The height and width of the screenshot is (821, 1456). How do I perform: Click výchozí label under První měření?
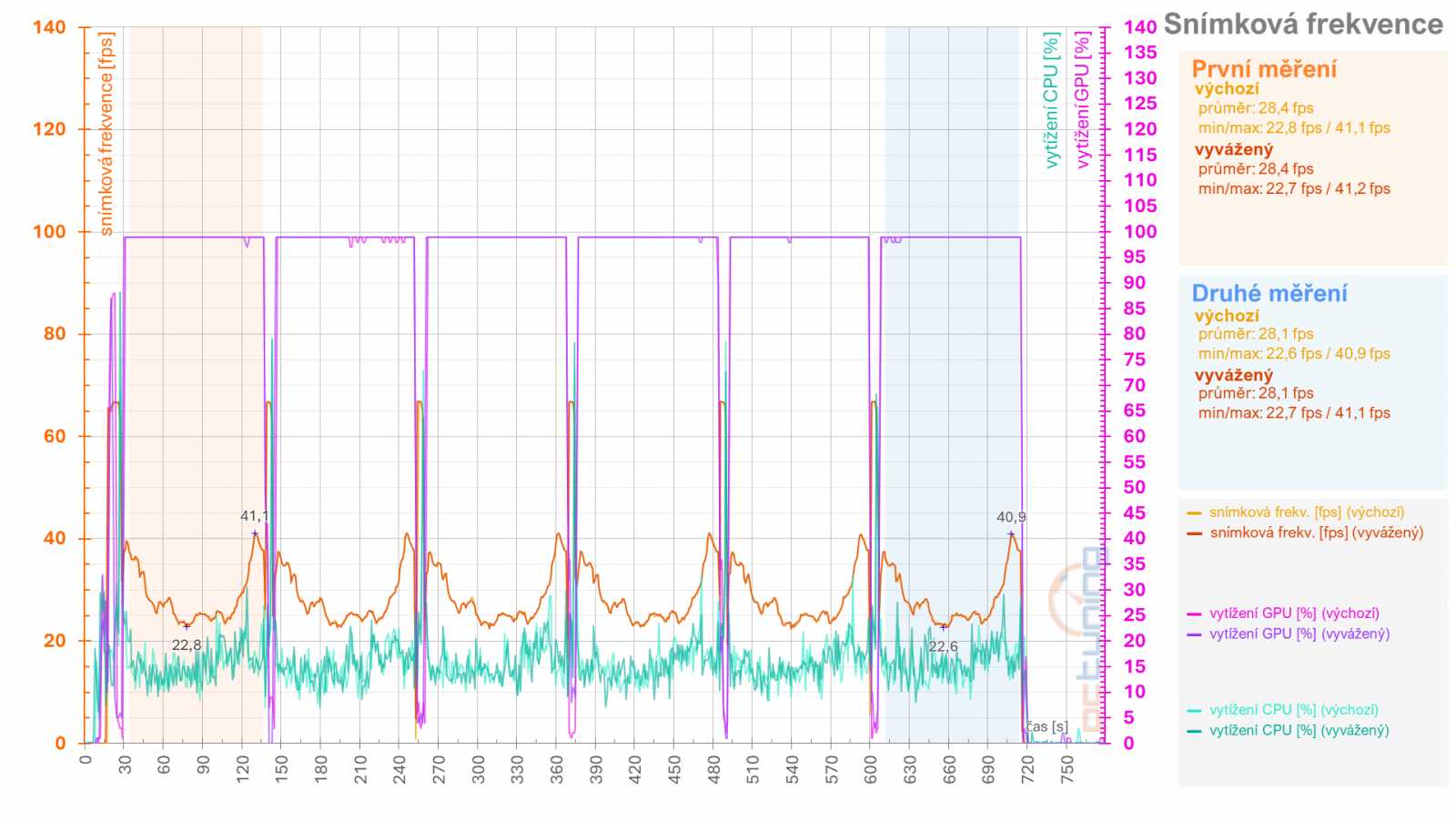pyautogui.click(x=1227, y=88)
